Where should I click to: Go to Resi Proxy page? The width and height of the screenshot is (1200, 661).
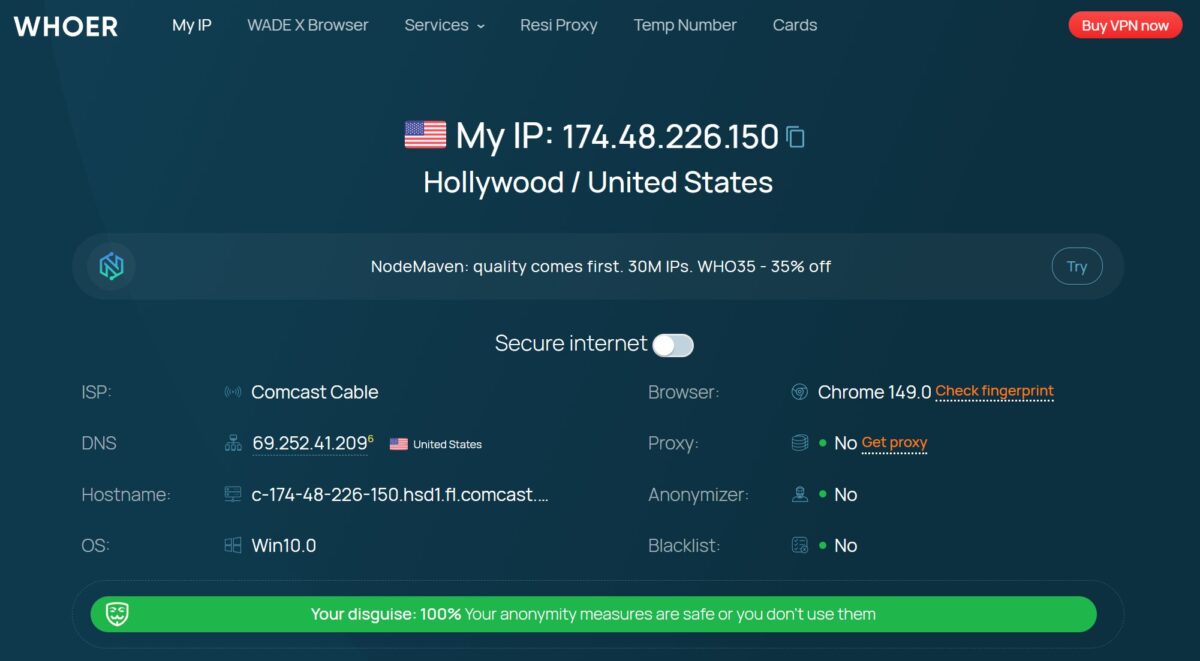point(559,25)
